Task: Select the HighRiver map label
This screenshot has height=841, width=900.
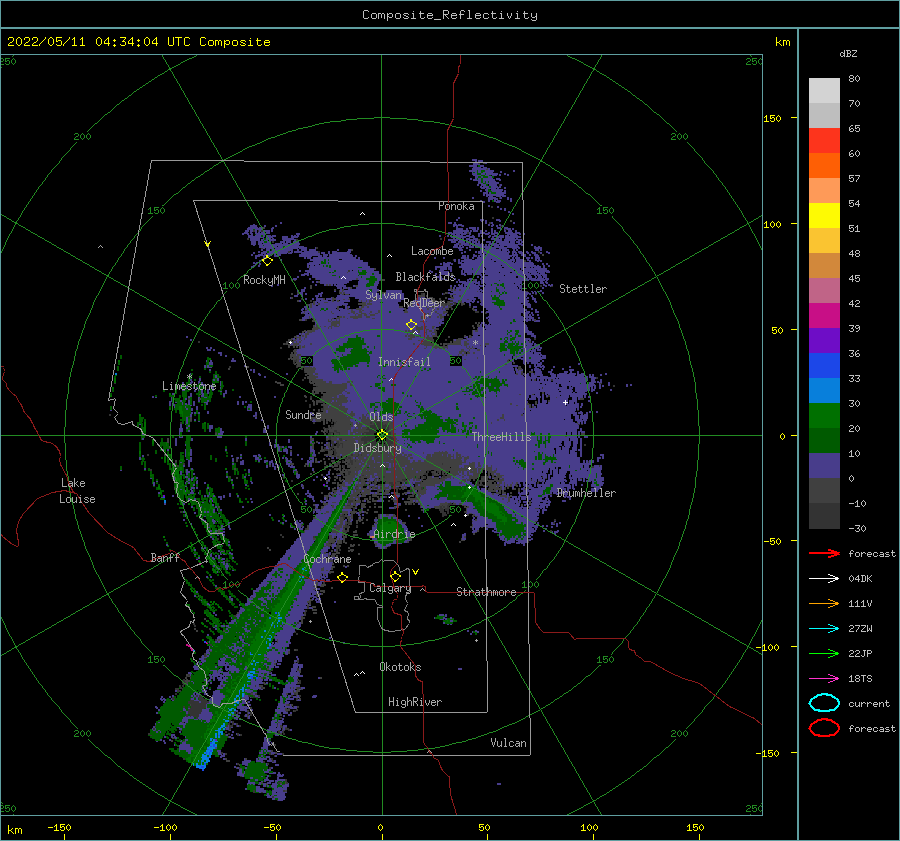Action: pos(415,702)
